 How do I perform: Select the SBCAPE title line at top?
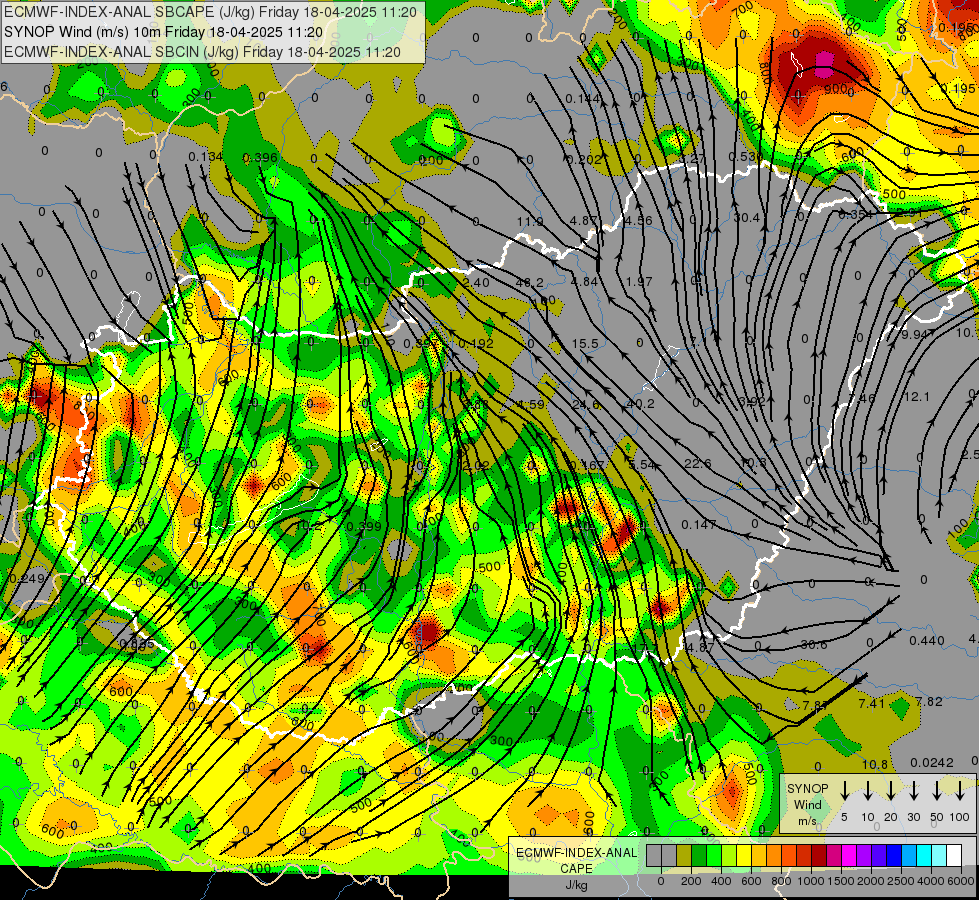[x=209, y=12]
